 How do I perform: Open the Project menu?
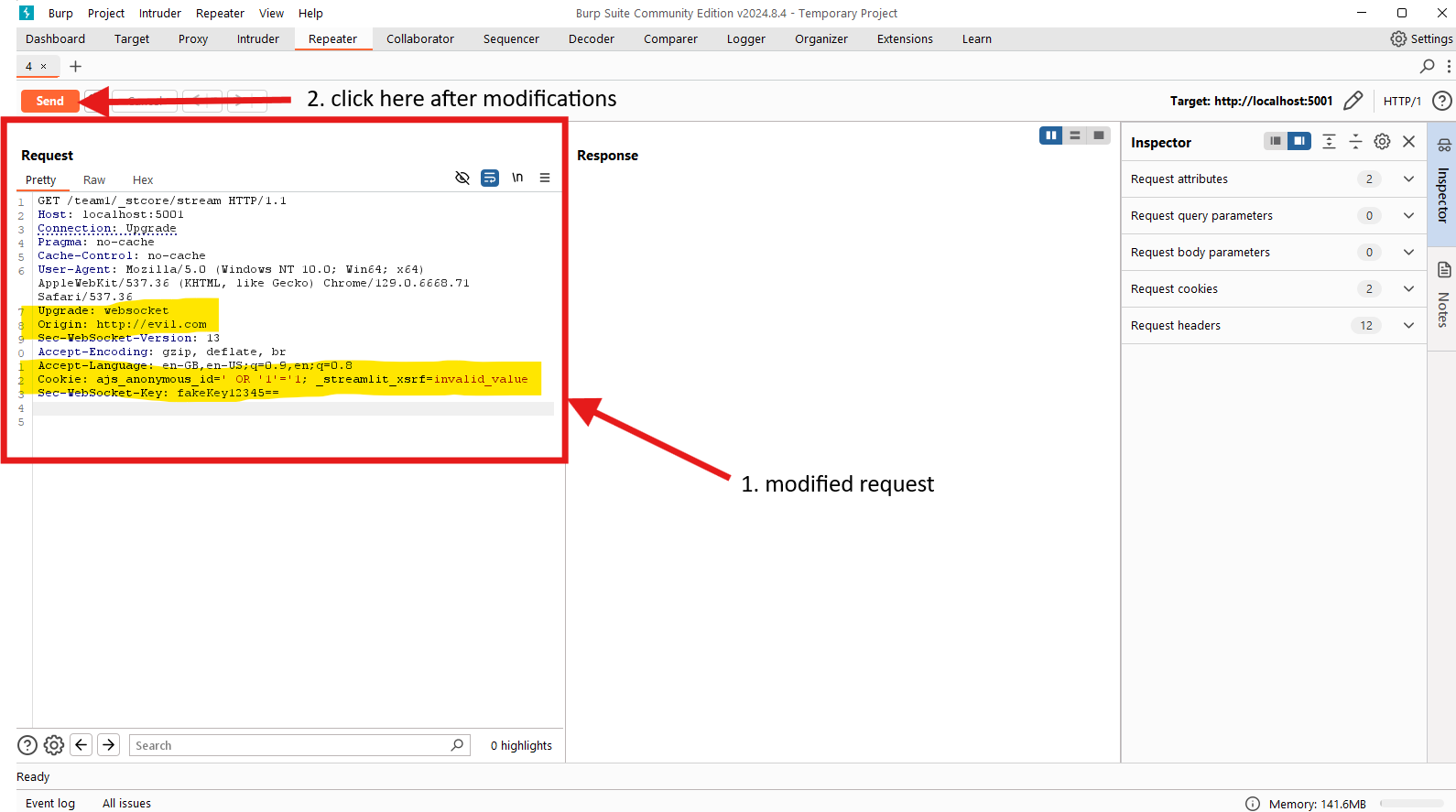coord(106,13)
